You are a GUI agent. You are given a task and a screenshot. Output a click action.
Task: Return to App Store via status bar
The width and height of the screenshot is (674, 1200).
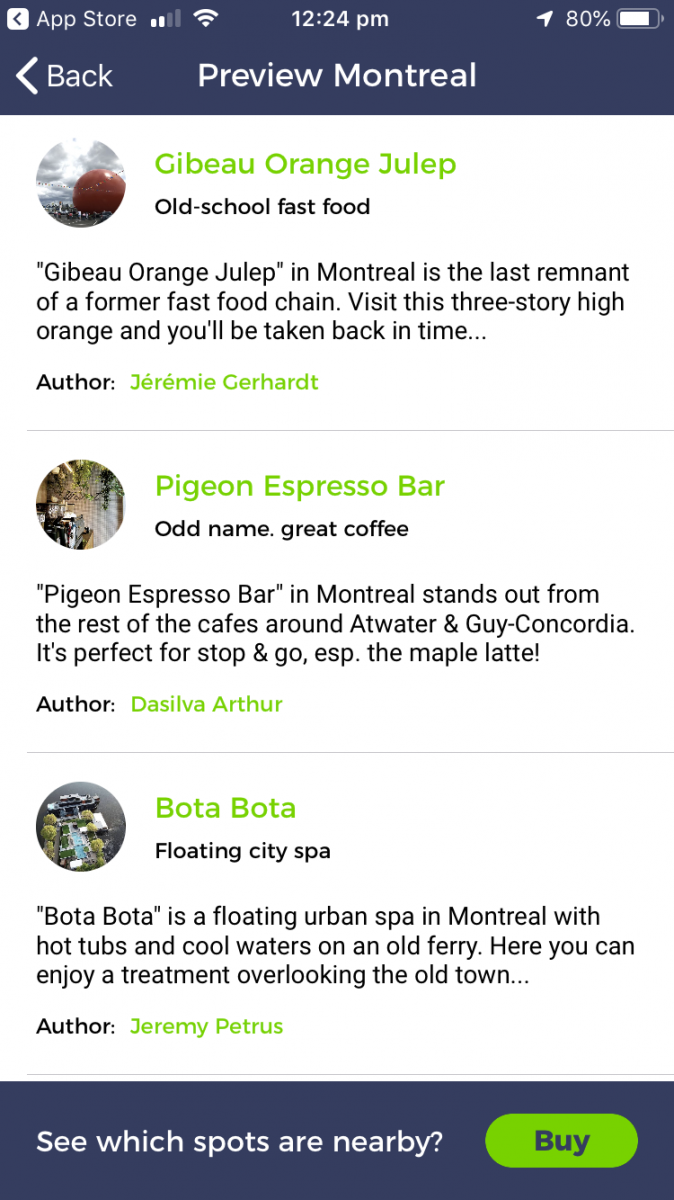click(x=72, y=19)
